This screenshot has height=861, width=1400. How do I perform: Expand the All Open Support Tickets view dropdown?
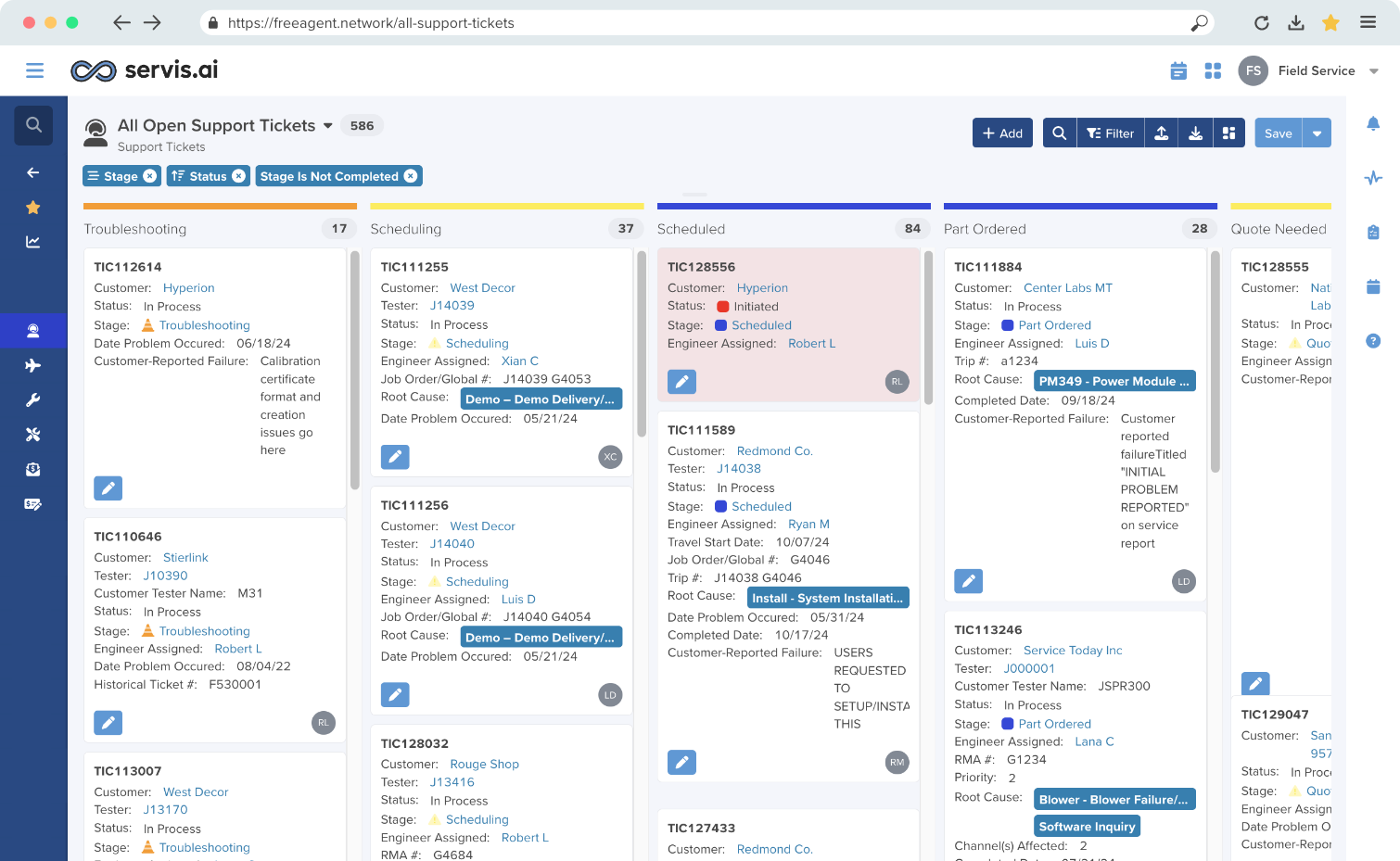pyautogui.click(x=327, y=126)
